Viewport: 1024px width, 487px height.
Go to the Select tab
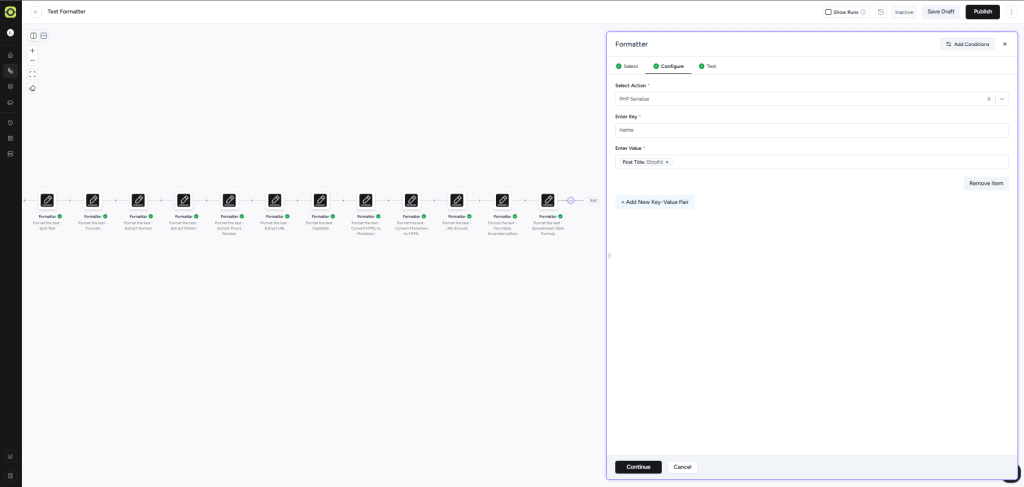point(627,66)
